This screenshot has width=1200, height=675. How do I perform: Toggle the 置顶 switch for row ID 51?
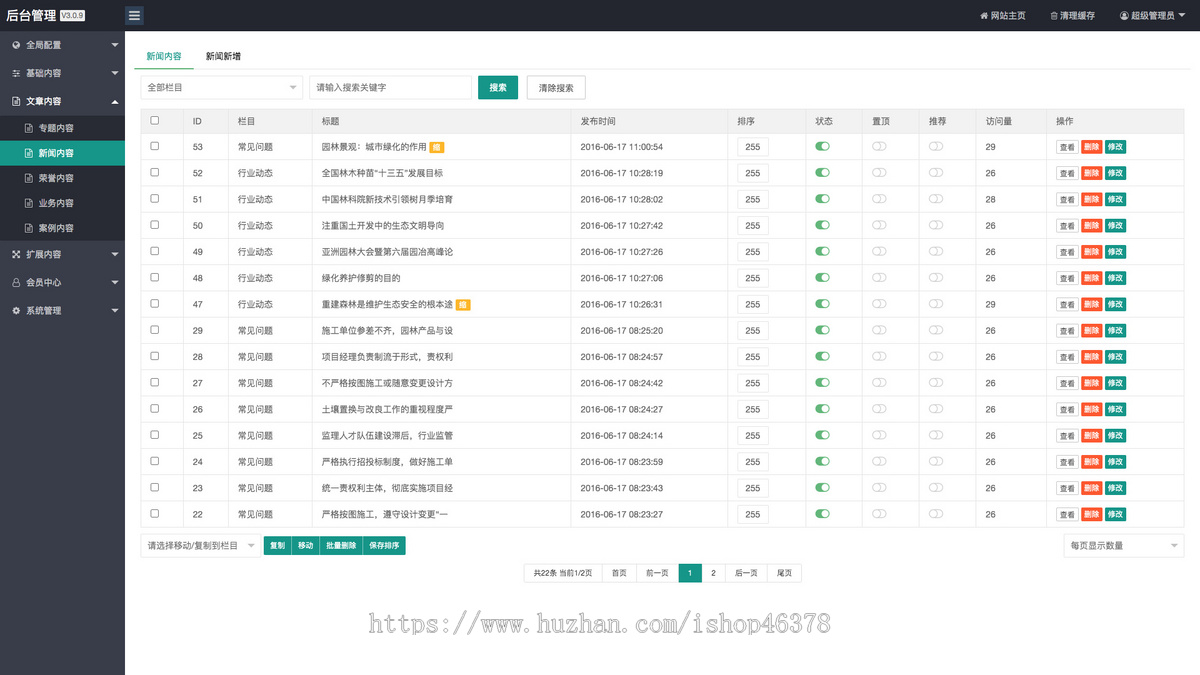coord(879,199)
